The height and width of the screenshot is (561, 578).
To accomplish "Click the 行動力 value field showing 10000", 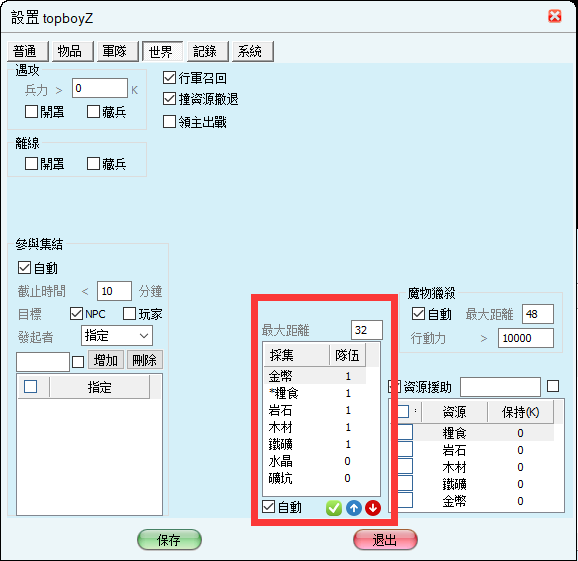I will pyautogui.click(x=526, y=338).
